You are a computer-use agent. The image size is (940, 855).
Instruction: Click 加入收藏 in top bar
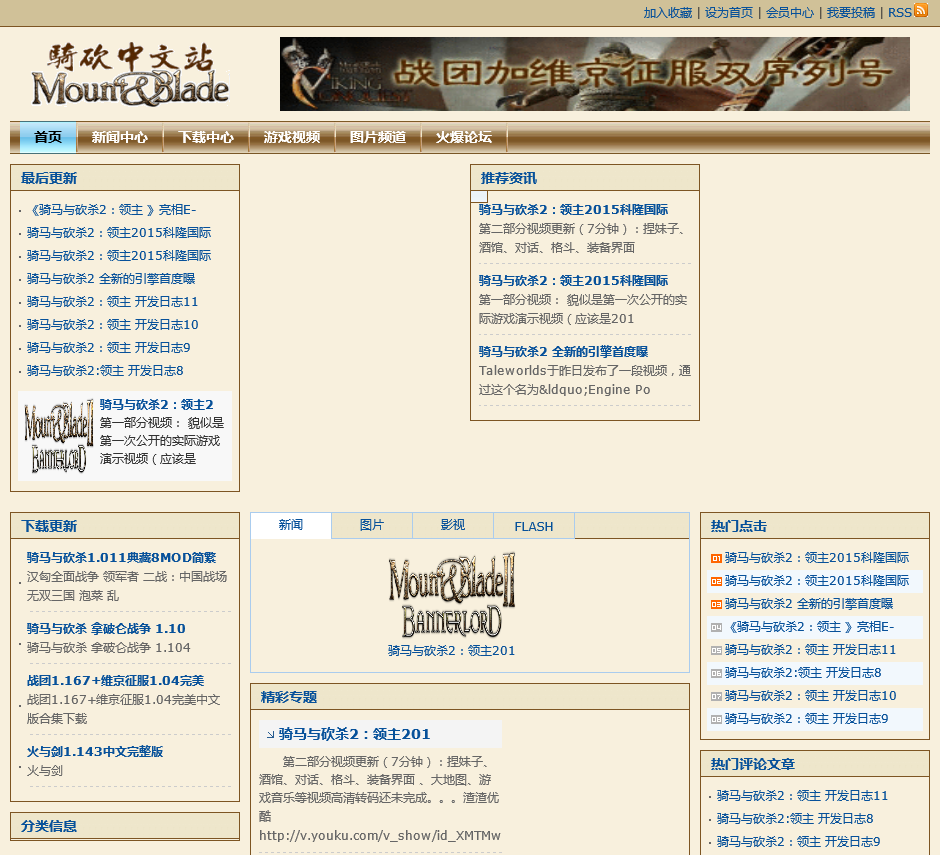(668, 13)
